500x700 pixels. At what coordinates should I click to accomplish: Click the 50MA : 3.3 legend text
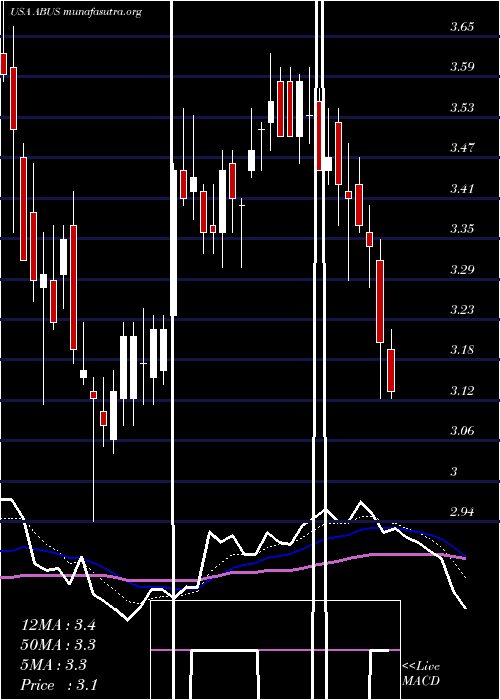pyautogui.click(x=58, y=645)
